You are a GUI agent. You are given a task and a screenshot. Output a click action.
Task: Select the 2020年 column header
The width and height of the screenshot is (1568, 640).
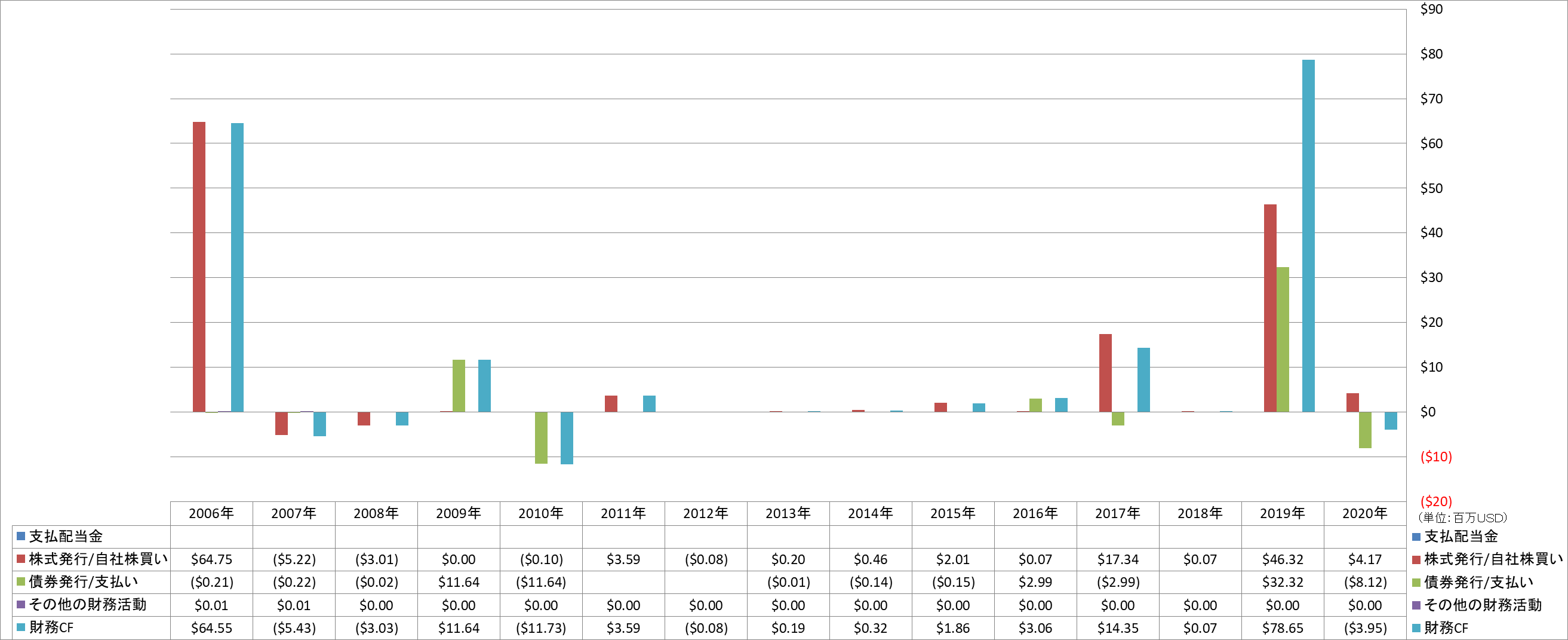click(x=1365, y=513)
